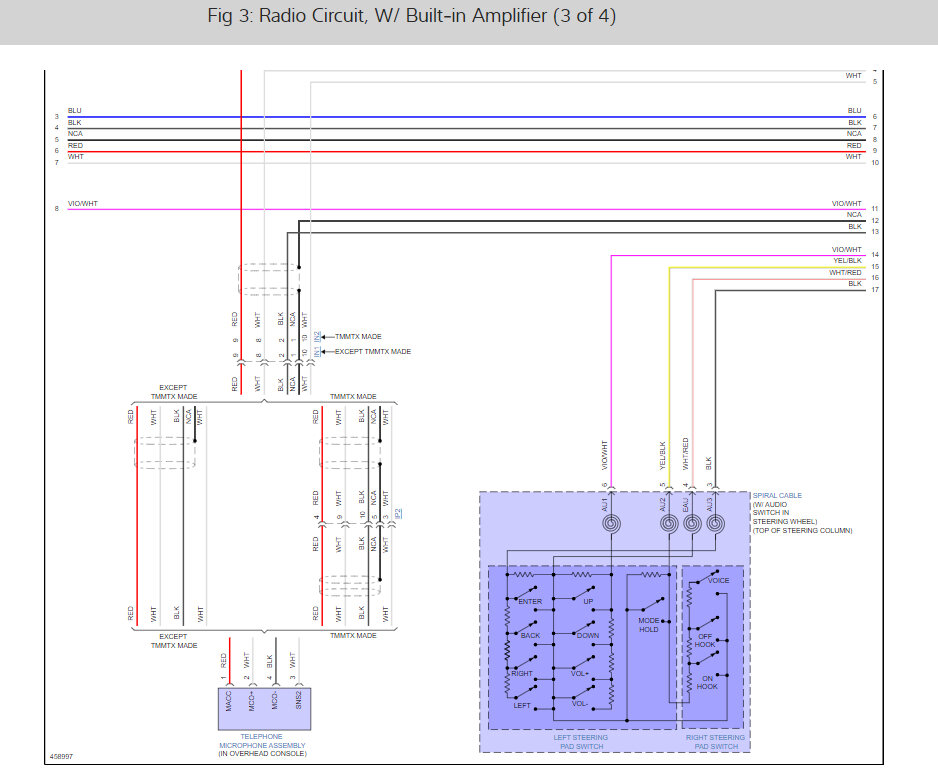Click the Left Steering Pad Switch label

coord(581,742)
